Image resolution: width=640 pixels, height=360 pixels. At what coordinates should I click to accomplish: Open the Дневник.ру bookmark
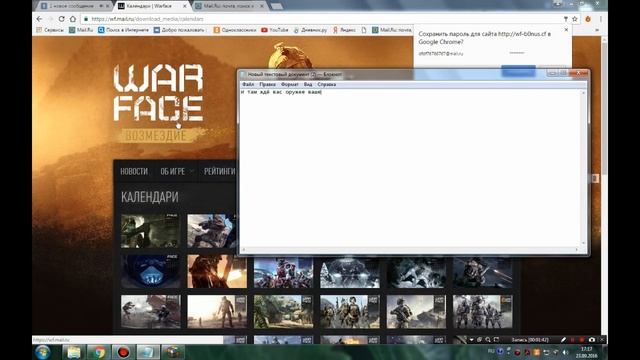click(x=310, y=30)
